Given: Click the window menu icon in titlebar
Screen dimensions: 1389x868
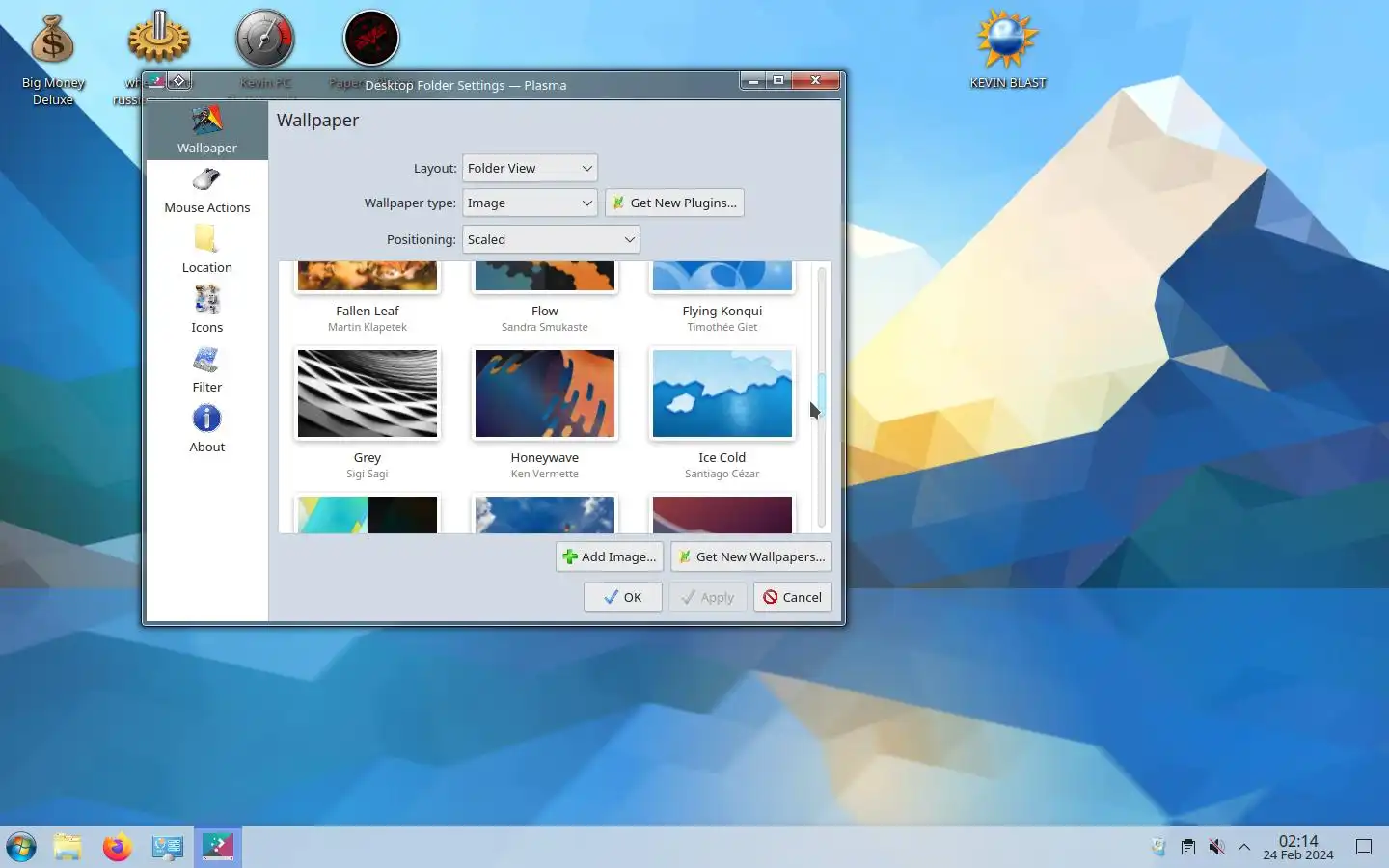Looking at the screenshot, I should tap(156, 81).
